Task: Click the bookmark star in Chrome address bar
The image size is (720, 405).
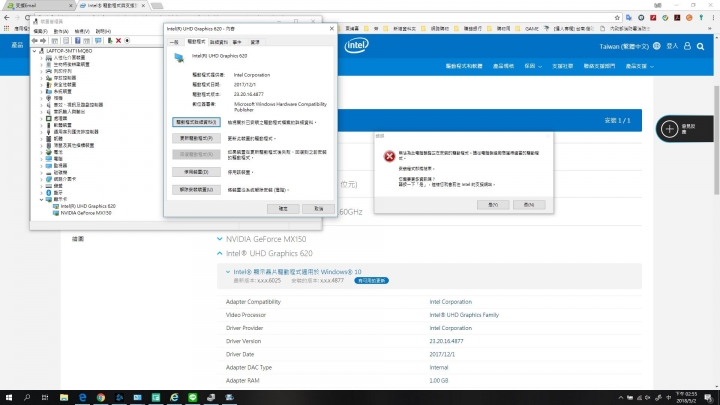Action: (x=617, y=17)
